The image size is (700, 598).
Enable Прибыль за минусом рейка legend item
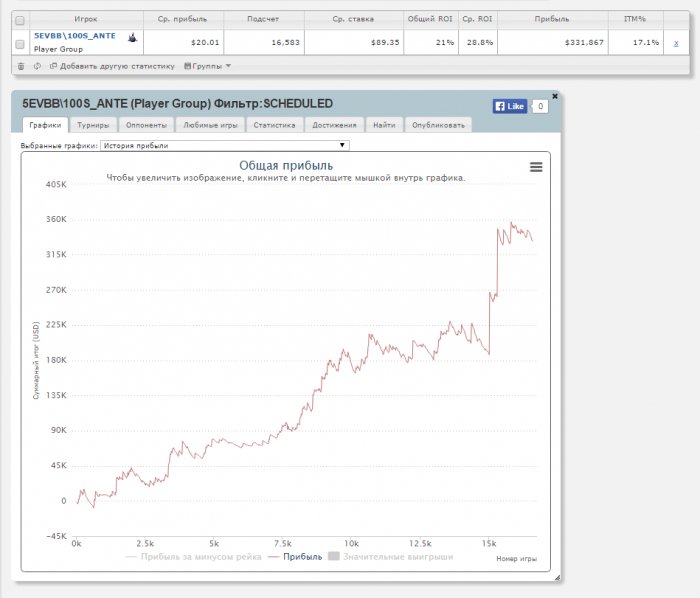(193, 556)
